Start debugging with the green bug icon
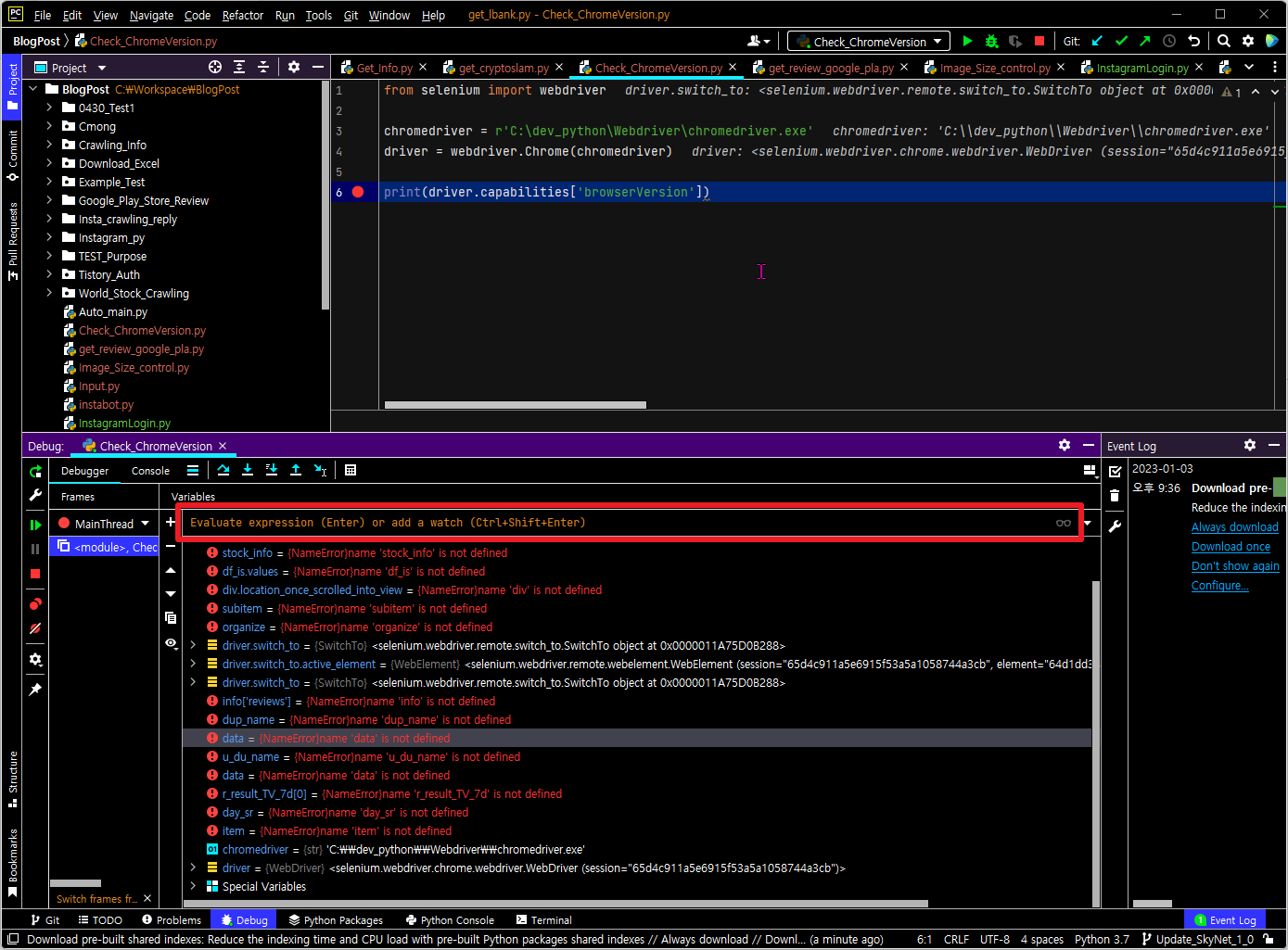1288x950 pixels. tap(991, 41)
